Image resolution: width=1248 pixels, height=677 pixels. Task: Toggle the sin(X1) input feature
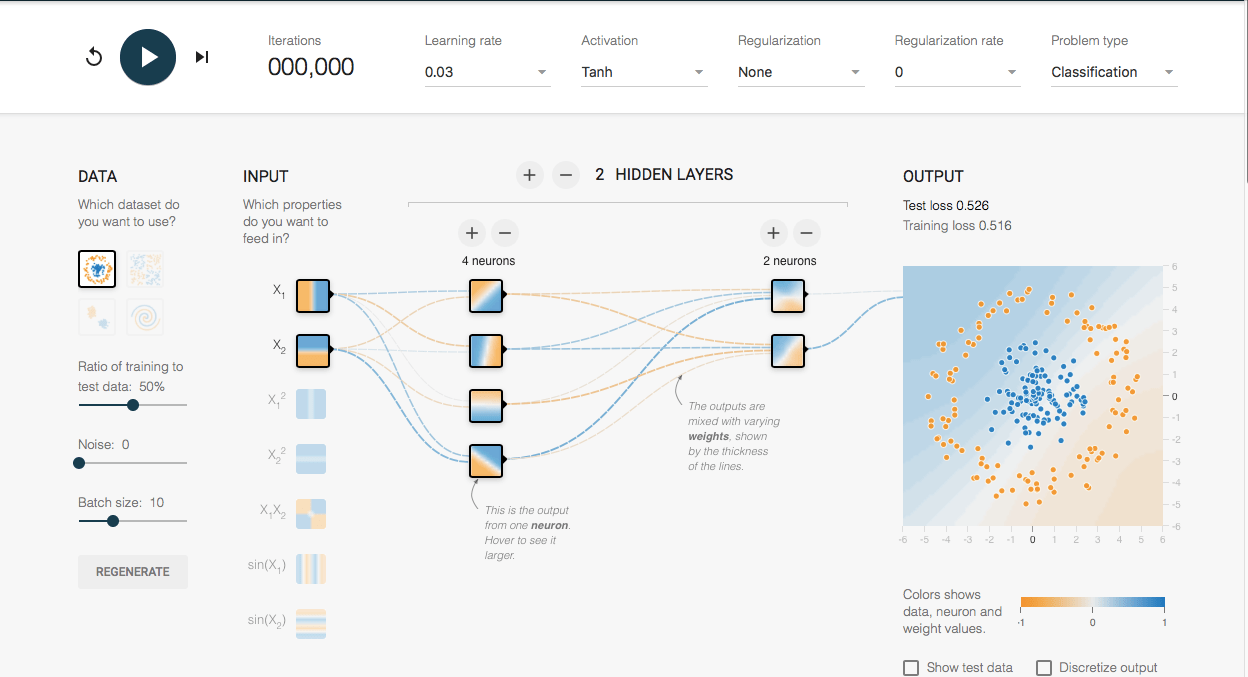coord(311,568)
